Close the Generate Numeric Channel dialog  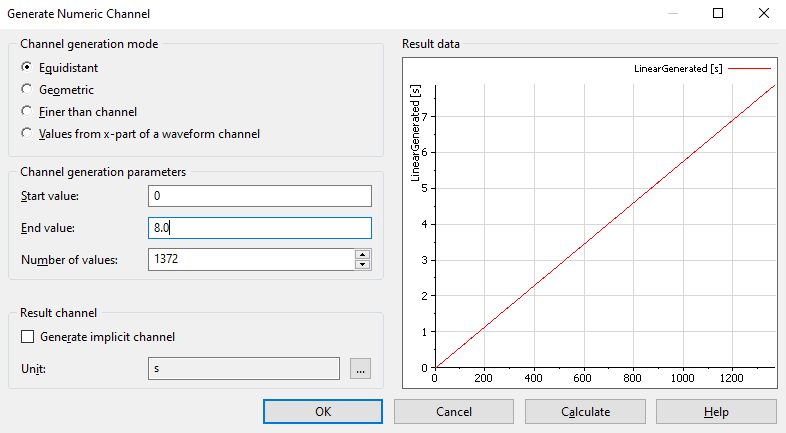(x=763, y=14)
